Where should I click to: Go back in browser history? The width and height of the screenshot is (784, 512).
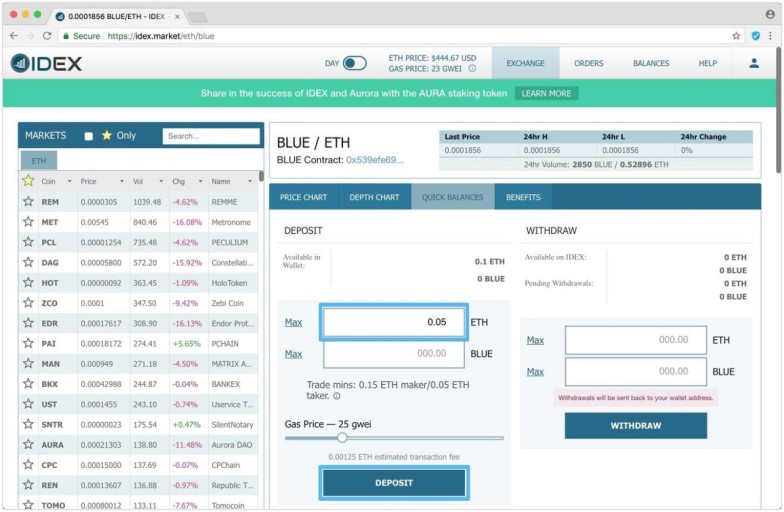14,36
